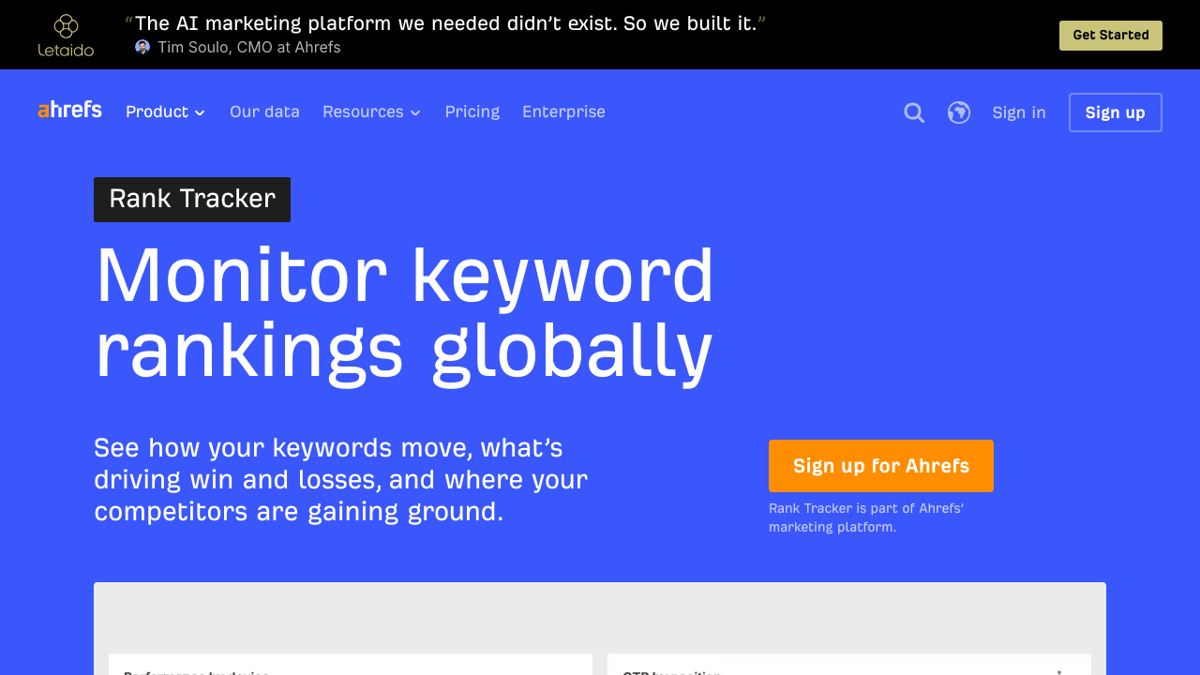Click the Get Started banner button
This screenshot has width=1200, height=675.
tap(1111, 35)
